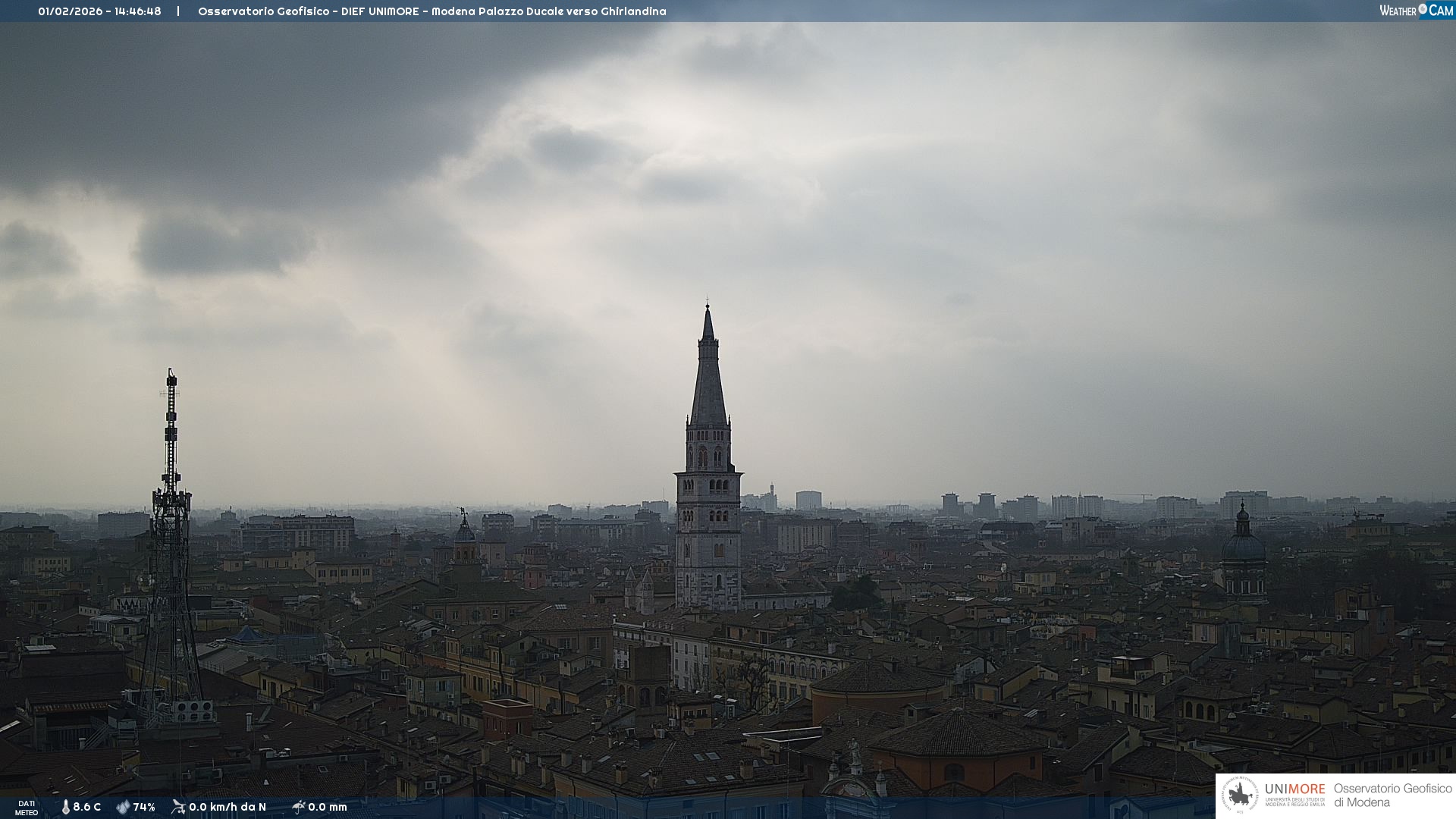1456x819 pixels.
Task: Click the 74% humidity reading
Action: 144,807
